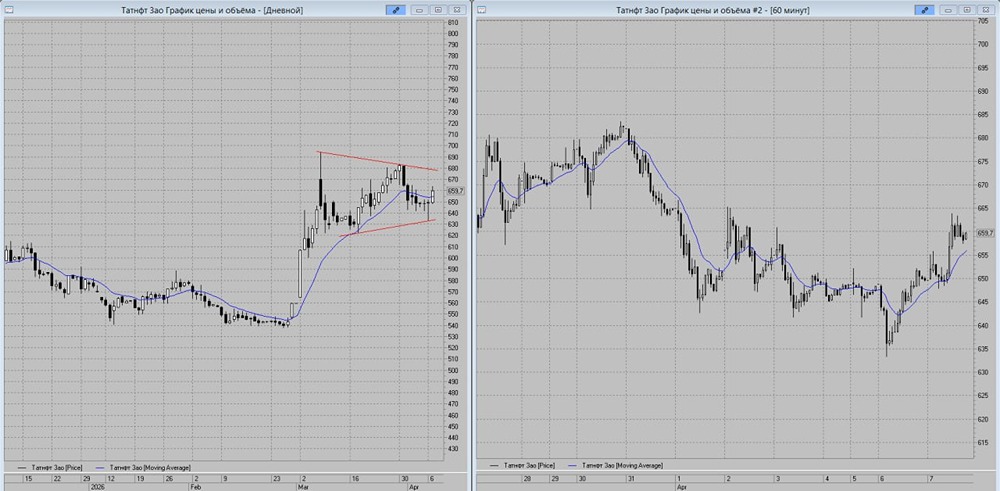Click the '28' date label on the 60-minute time axis

527,478
